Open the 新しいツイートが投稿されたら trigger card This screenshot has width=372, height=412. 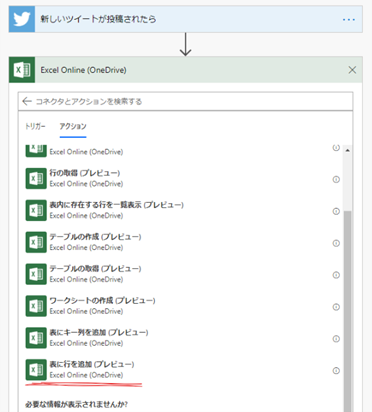click(185, 19)
